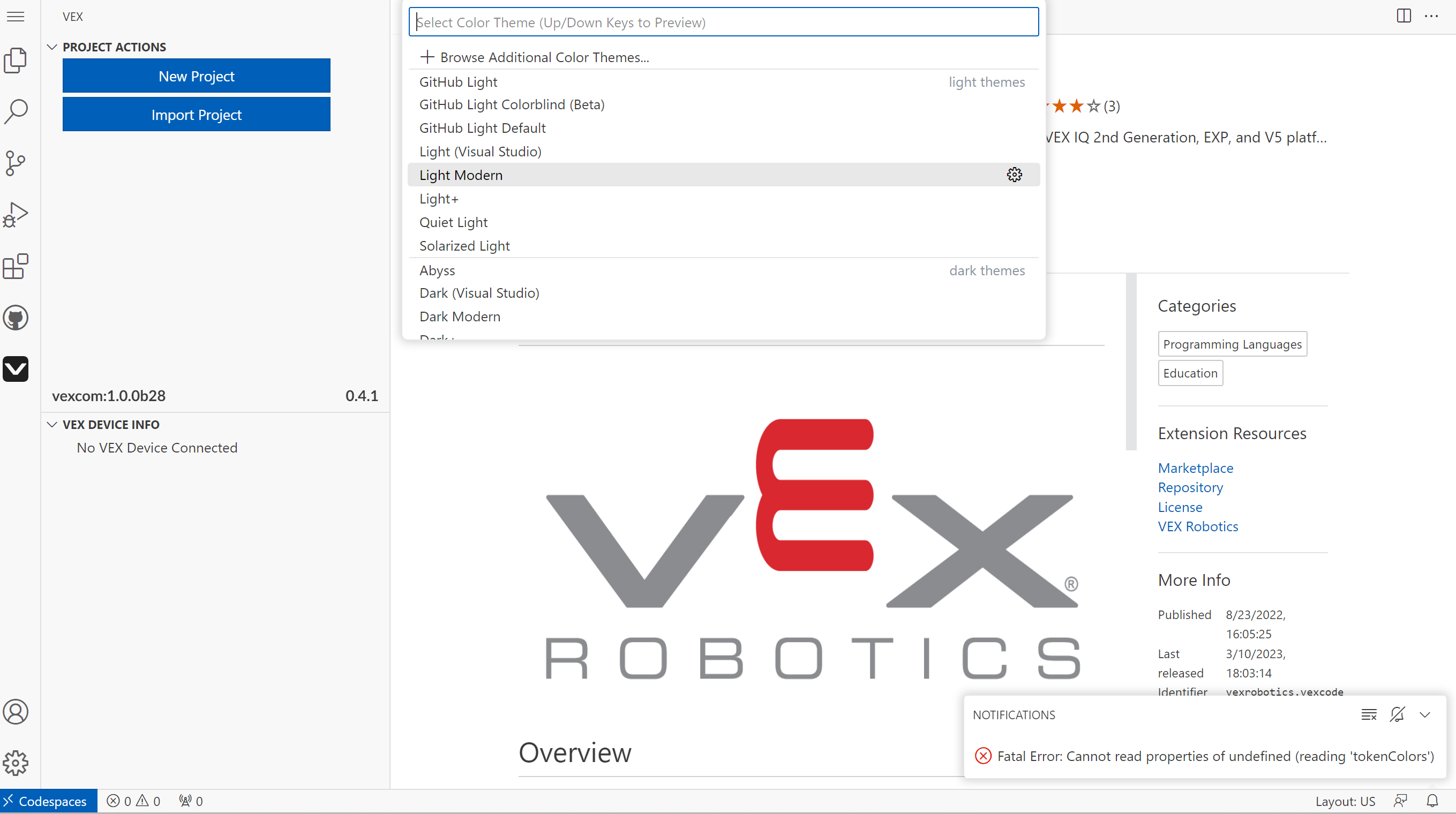This screenshot has height=814, width=1456.
Task: Open the GitHub view in activity bar
Action: pyautogui.click(x=16, y=318)
